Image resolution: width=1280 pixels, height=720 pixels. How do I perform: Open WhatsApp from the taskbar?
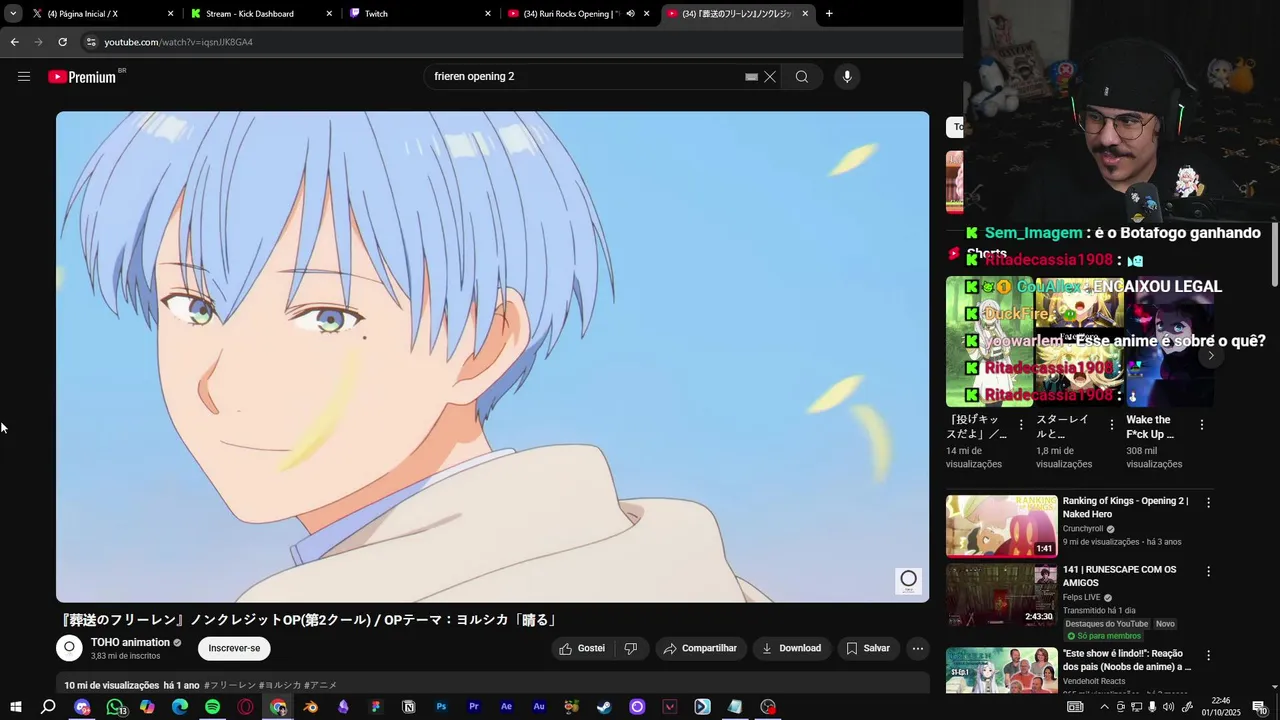115,707
